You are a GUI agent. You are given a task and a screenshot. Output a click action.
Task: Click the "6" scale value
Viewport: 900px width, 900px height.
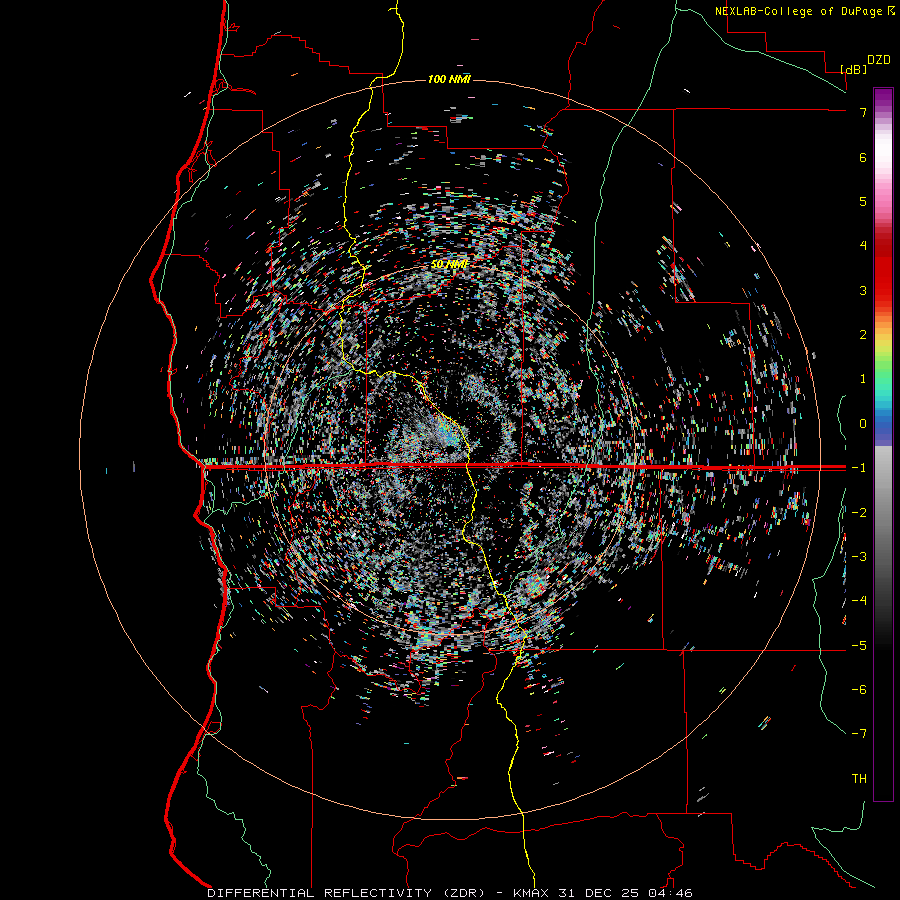[863, 157]
